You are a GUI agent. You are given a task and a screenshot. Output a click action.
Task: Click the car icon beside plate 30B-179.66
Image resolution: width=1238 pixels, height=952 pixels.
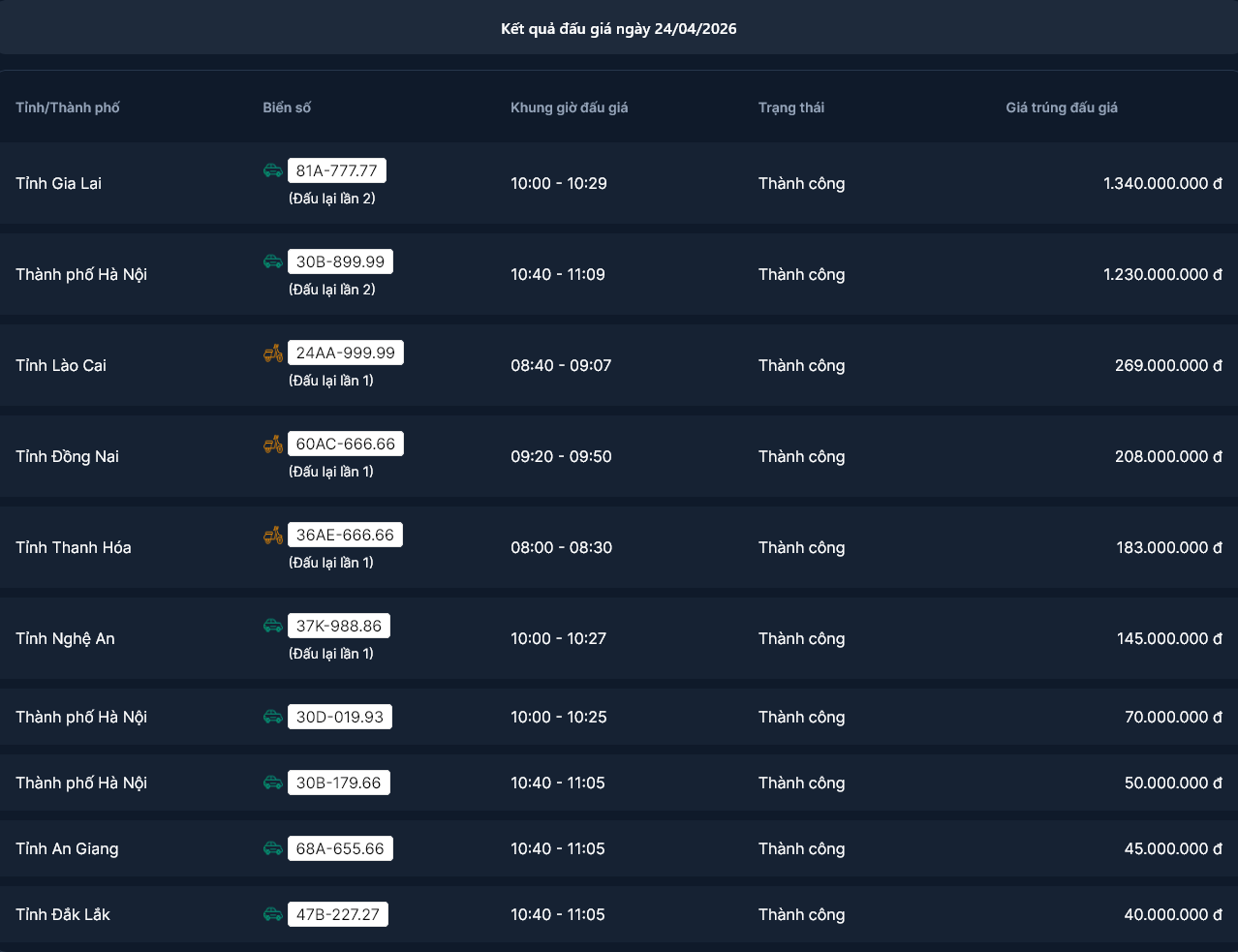(x=273, y=783)
